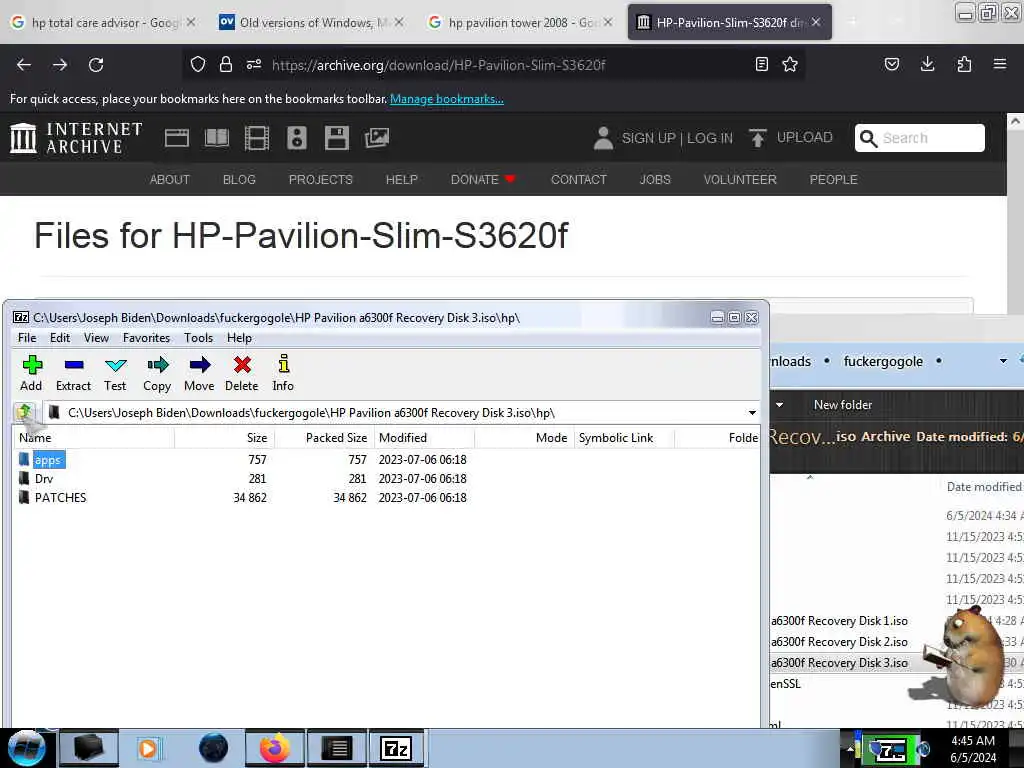Open the Video filmstrip icon
This screenshot has height=768, width=1024.
pos(257,138)
